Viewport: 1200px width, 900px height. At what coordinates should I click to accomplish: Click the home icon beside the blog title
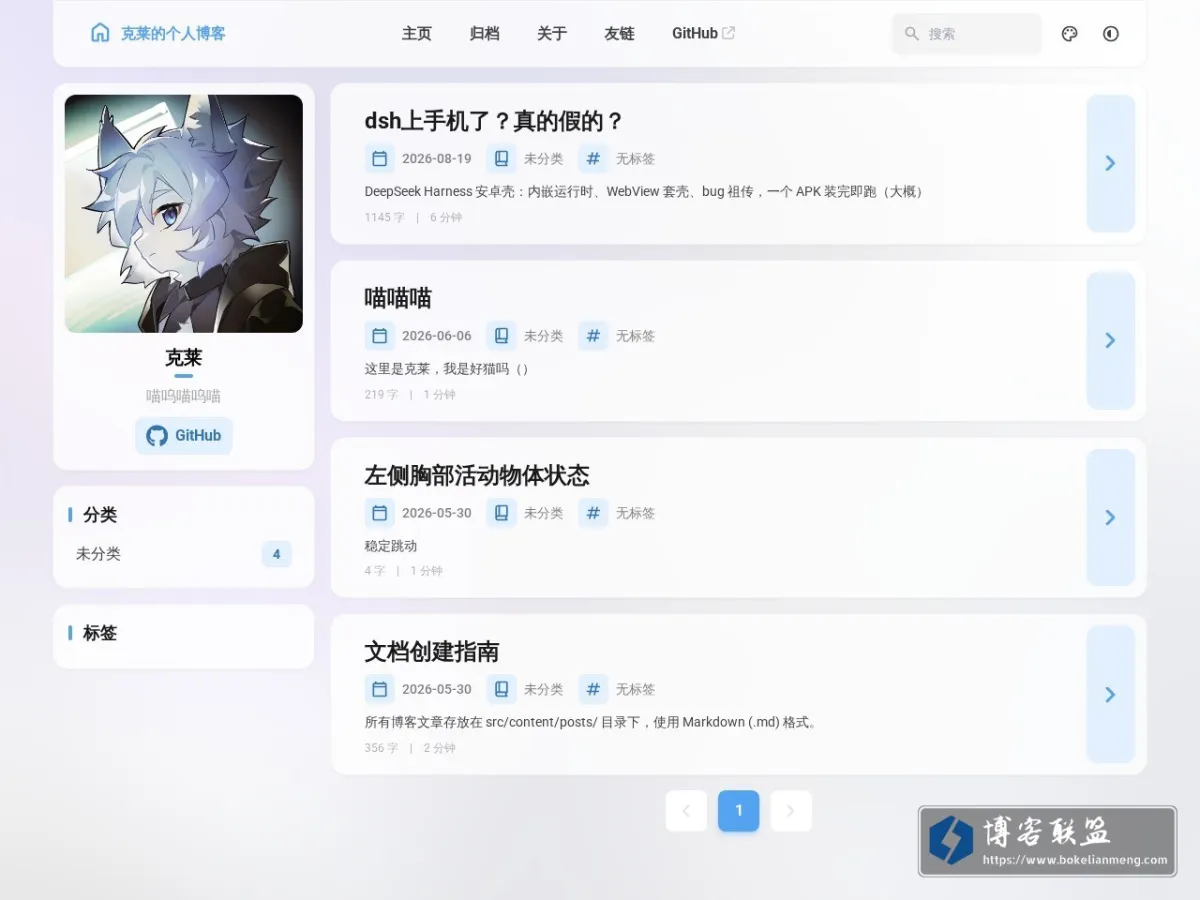[100, 33]
